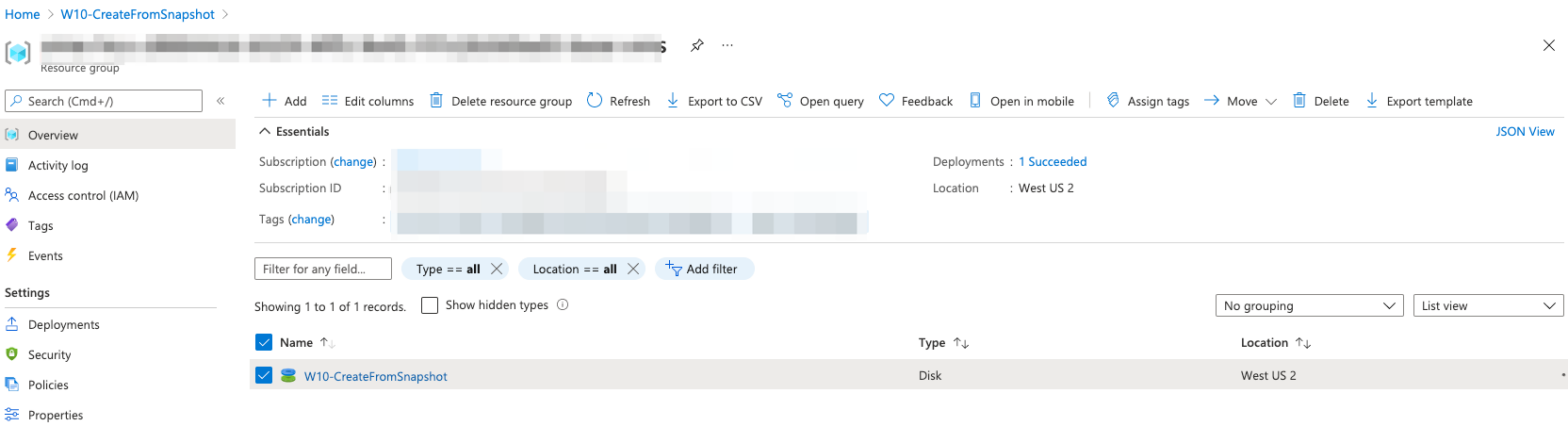Deselect the W10-CreateFromSnapshot row checkbox

264,376
